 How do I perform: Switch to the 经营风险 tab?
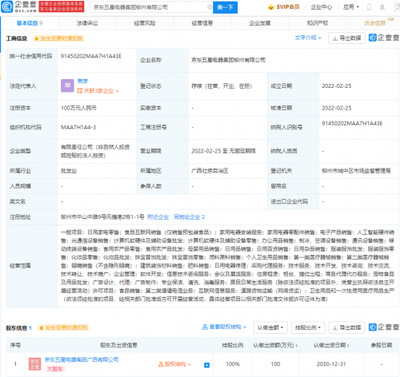tap(145, 23)
